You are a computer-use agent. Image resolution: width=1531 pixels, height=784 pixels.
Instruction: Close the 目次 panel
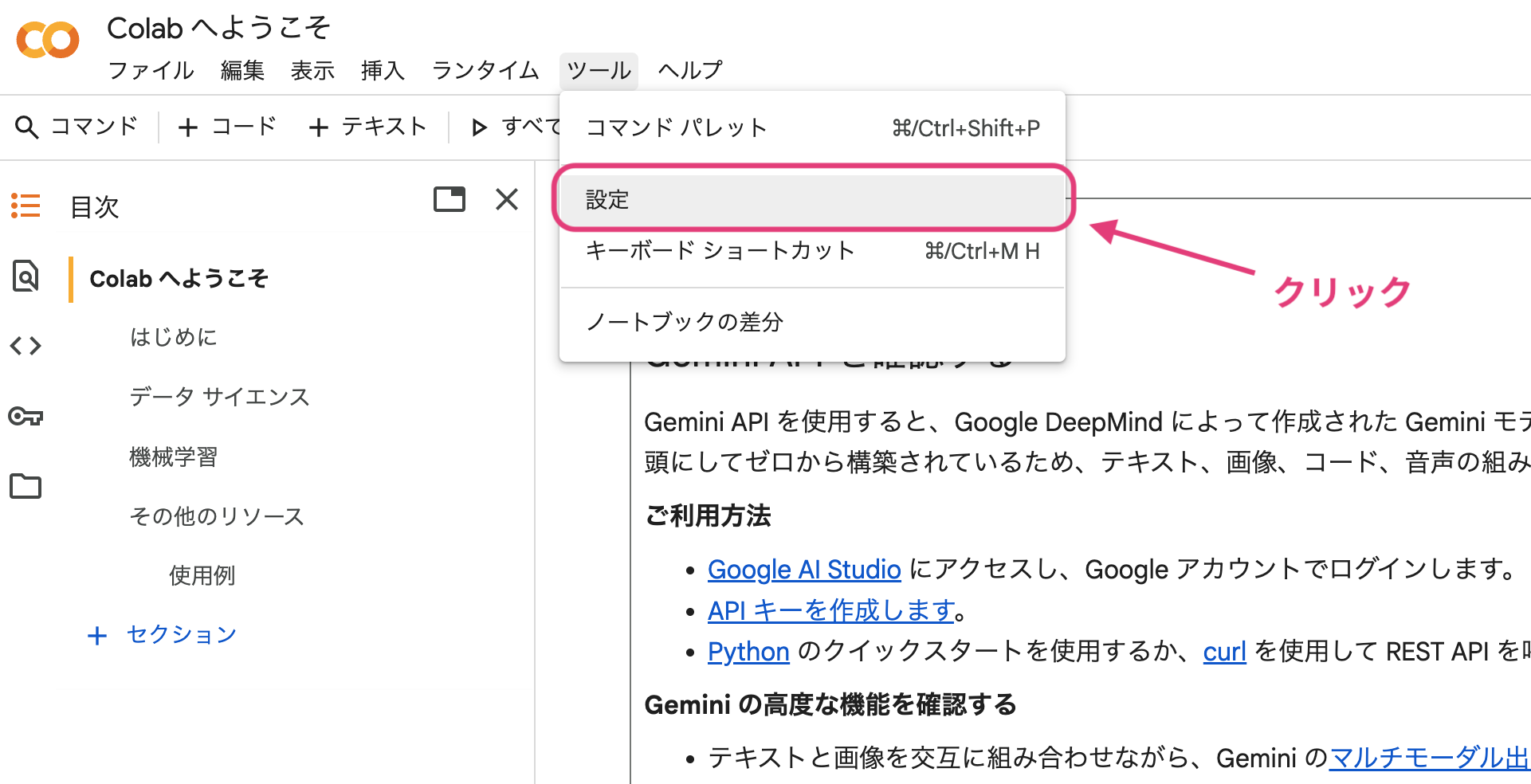click(x=507, y=199)
